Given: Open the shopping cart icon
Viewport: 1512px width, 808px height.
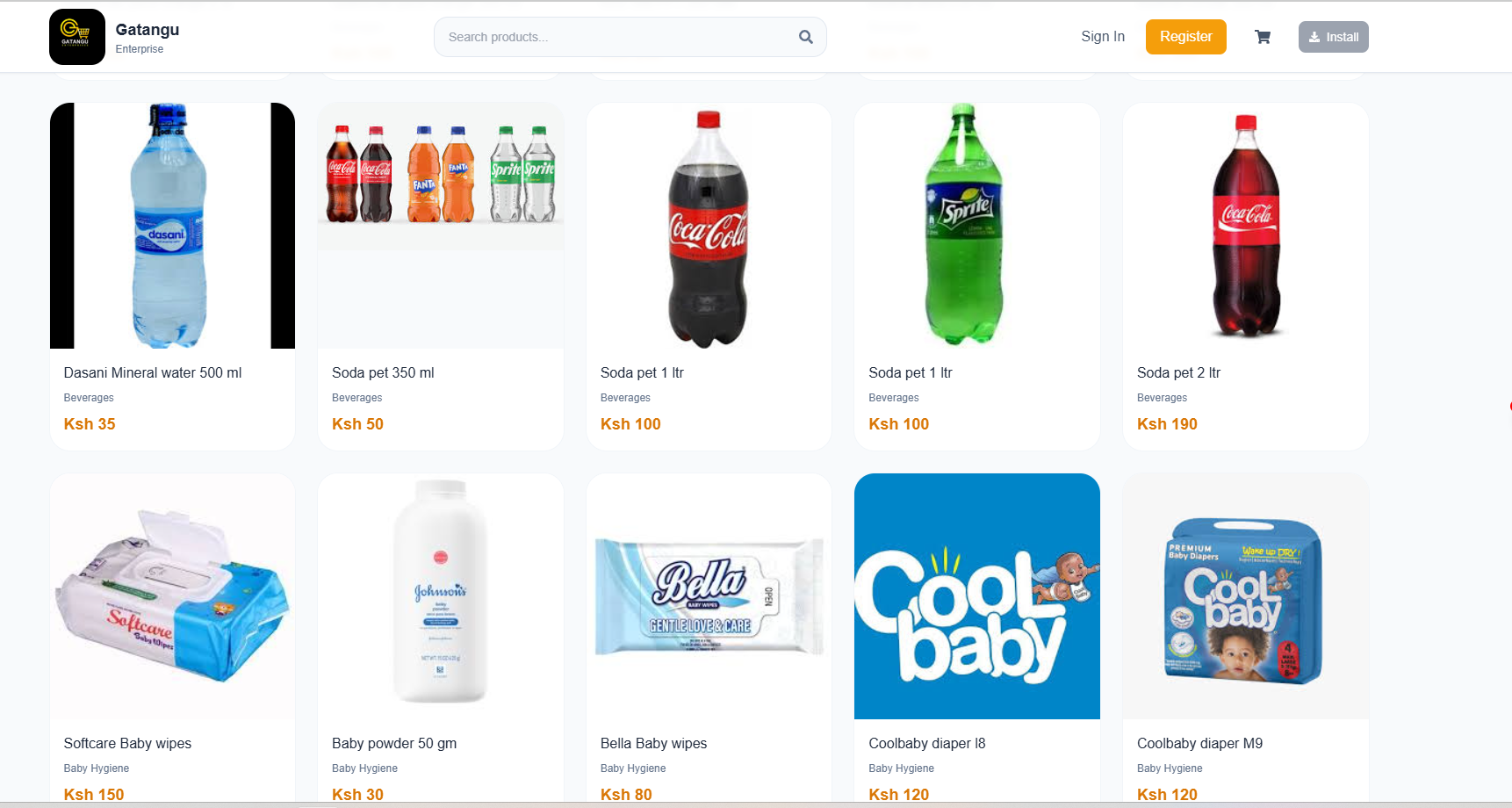Looking at the screenshot, I should (1263, 37).
